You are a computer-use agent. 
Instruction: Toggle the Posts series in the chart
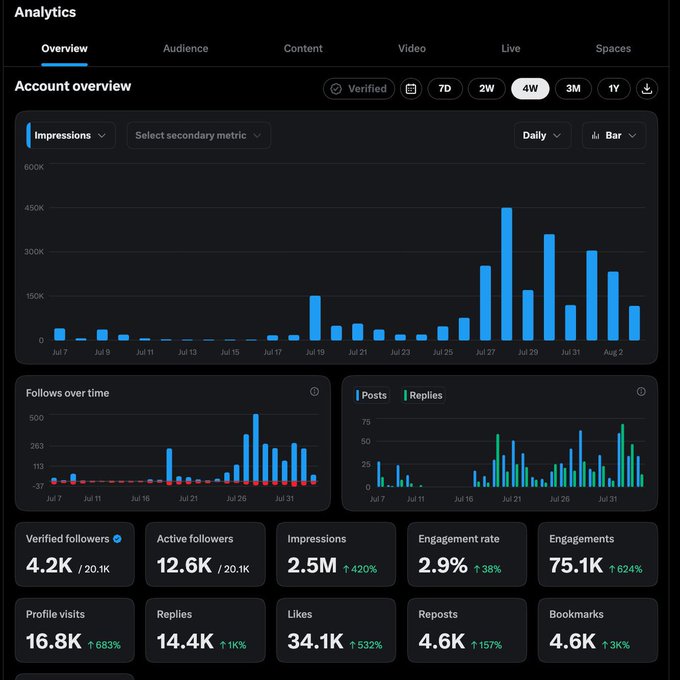[x=371, y=395]
